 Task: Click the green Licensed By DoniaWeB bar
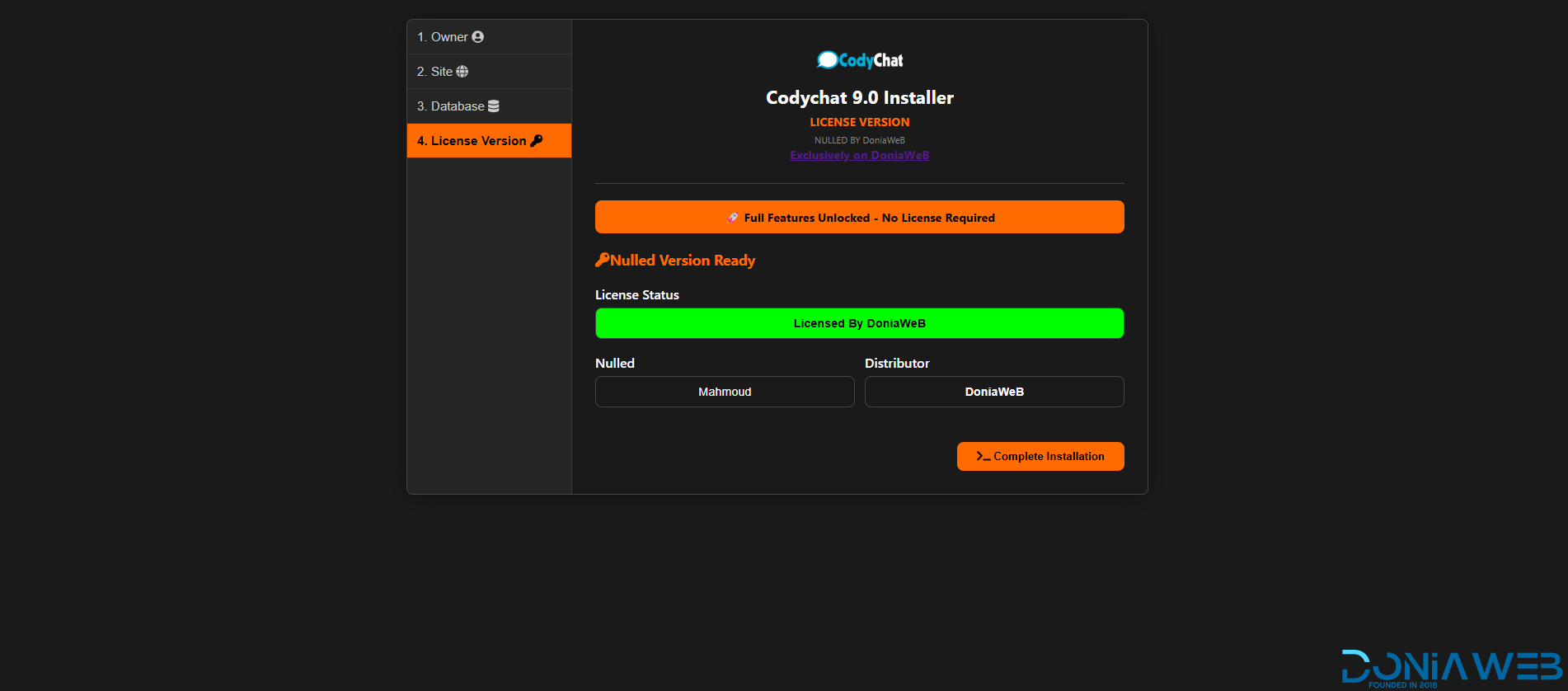859,323
